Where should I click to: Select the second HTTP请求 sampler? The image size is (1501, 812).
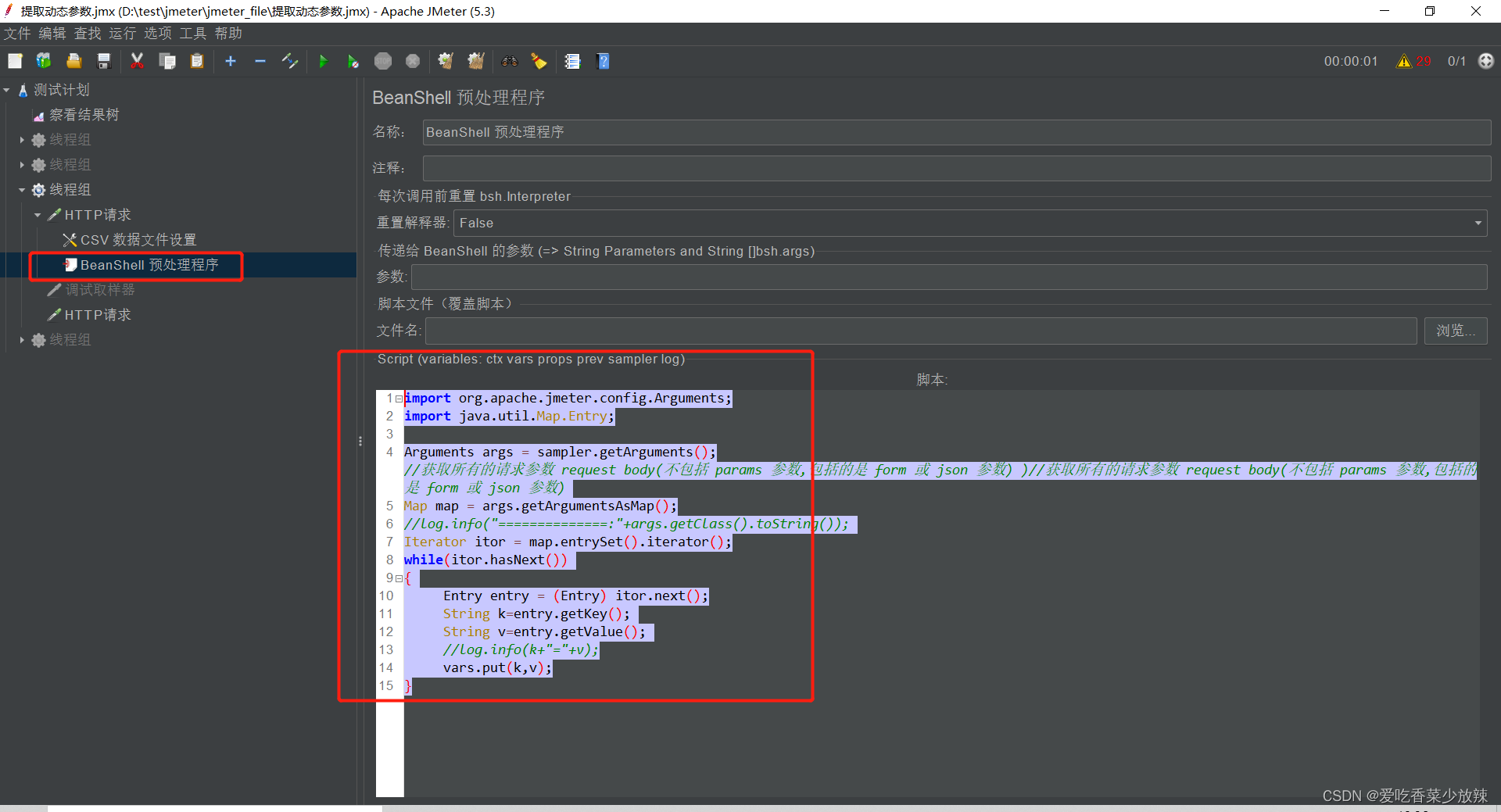click(x=97, y=315)
